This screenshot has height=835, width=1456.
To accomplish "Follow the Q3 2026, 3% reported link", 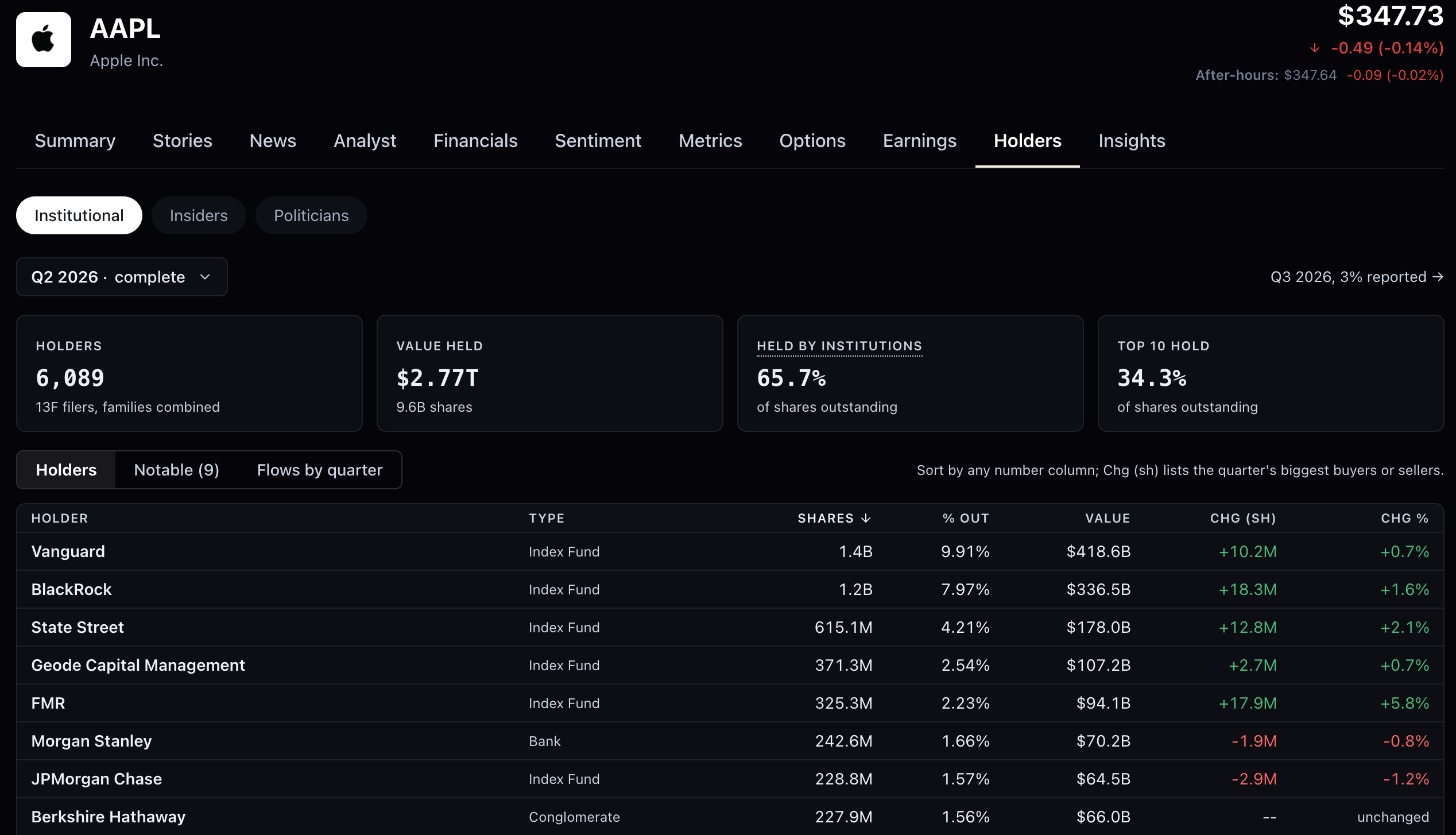I will [1357, 277].
